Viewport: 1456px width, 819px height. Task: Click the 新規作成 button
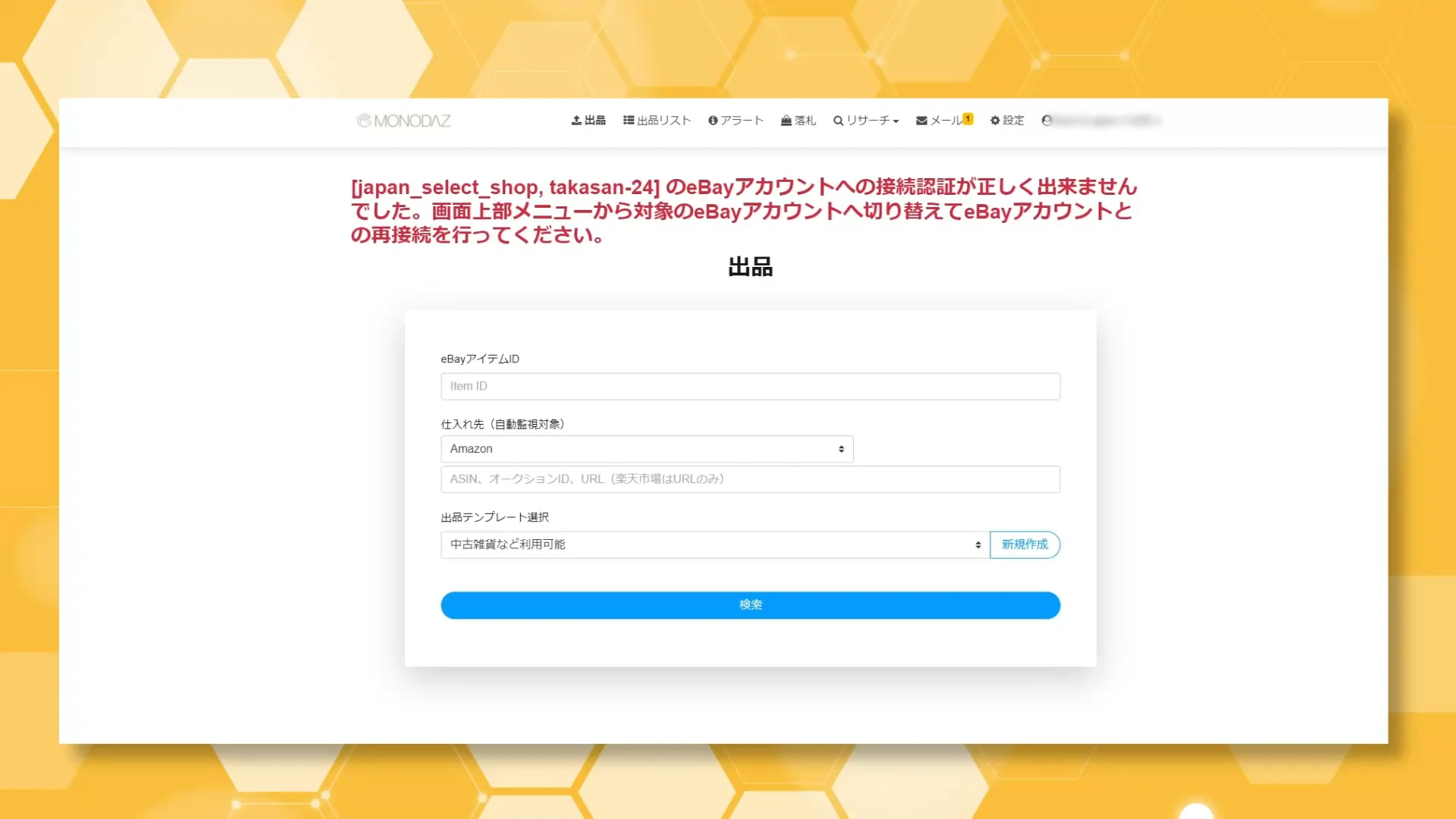1025,544
